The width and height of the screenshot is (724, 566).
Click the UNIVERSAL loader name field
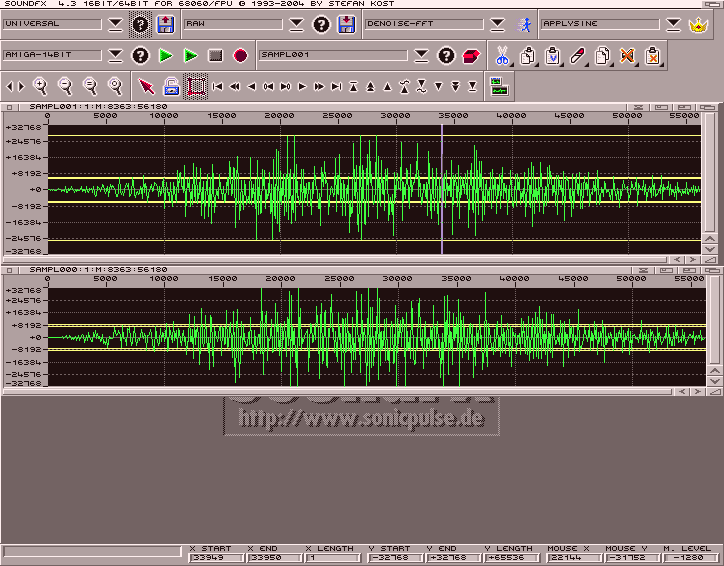point(52,24)
